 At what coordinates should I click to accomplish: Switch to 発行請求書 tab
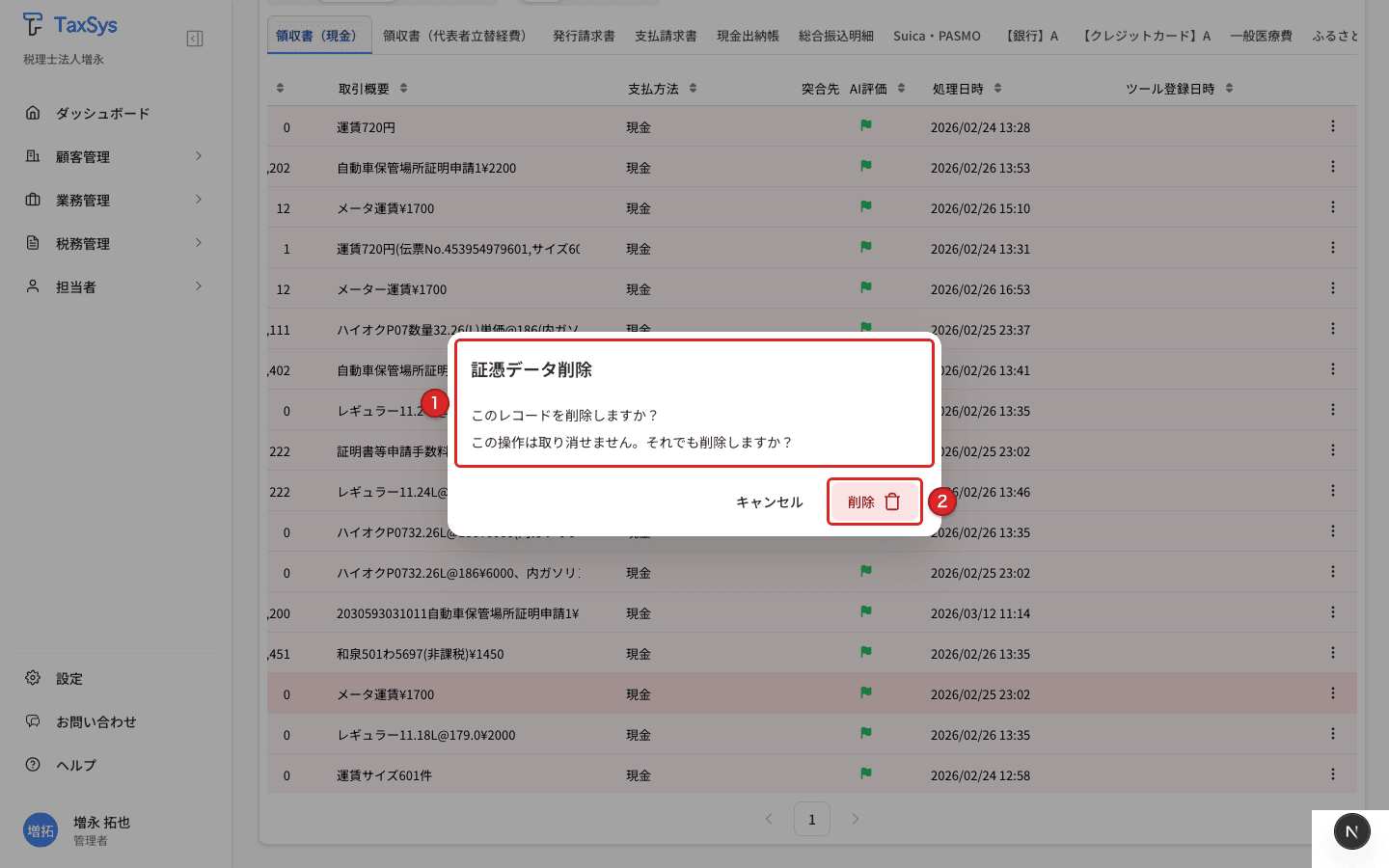tap(584, 36)
